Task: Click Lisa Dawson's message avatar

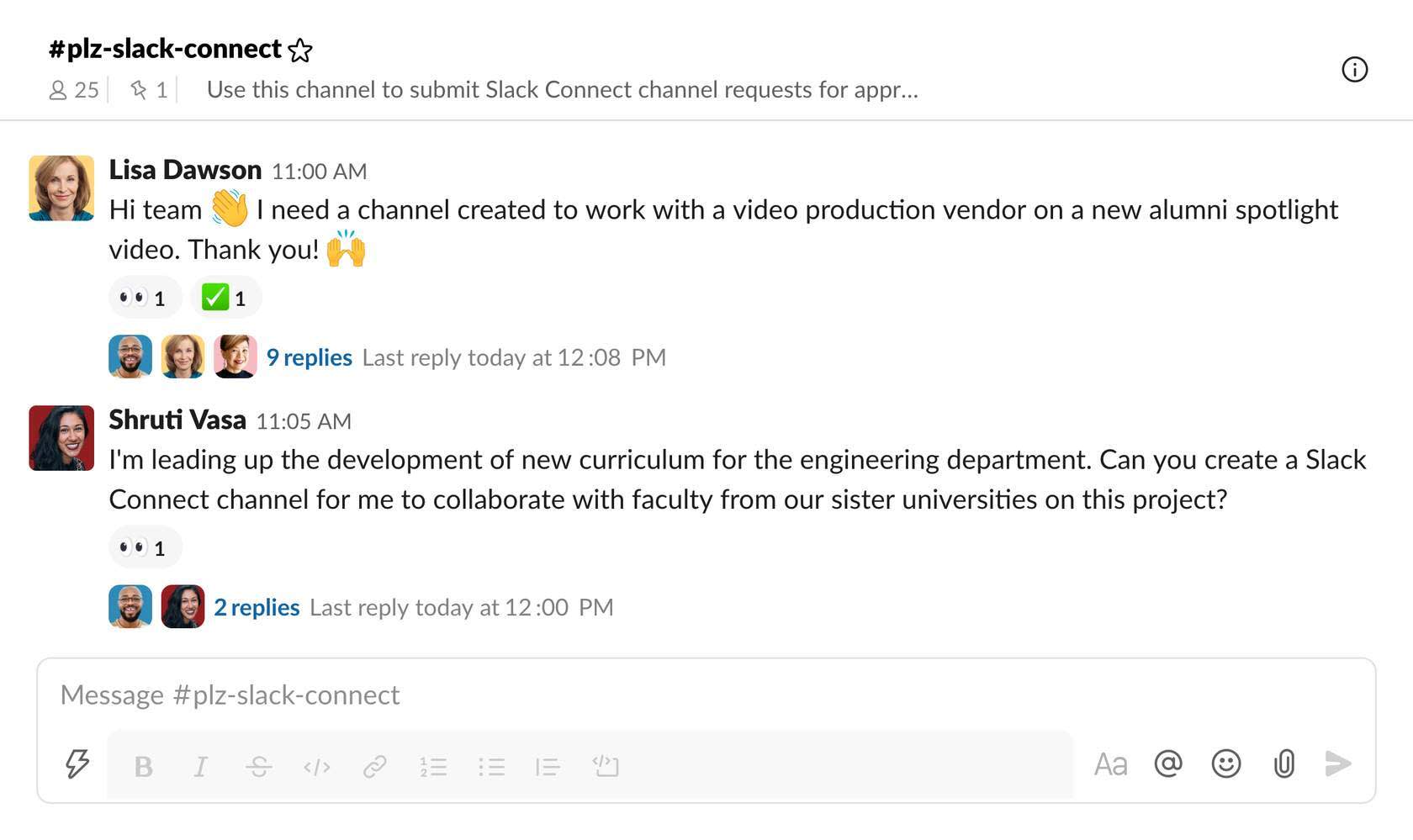Action: [61, 188]
